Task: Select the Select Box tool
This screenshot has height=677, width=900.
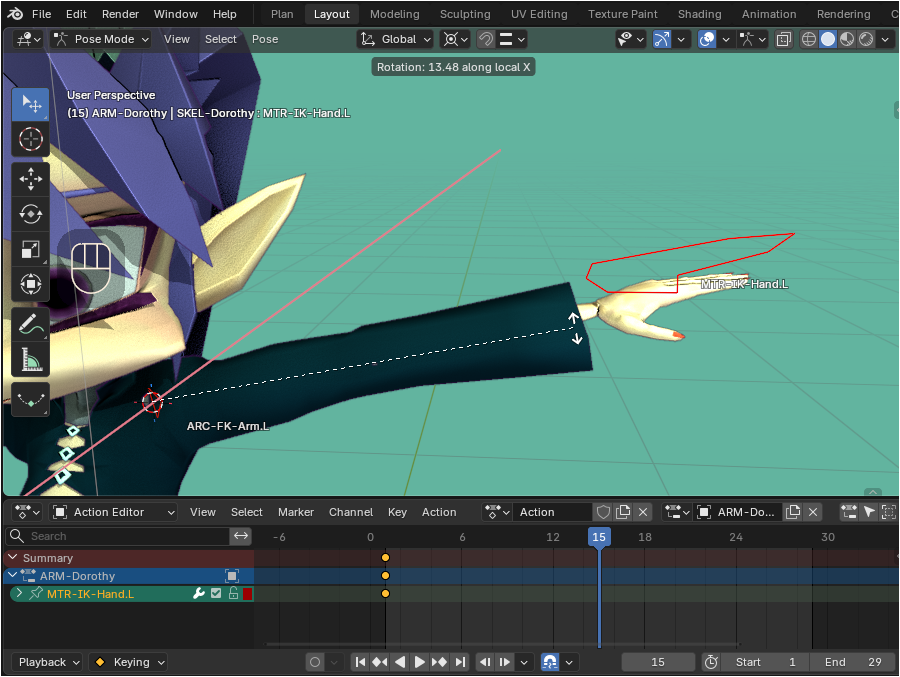Action: coord(30,104)
